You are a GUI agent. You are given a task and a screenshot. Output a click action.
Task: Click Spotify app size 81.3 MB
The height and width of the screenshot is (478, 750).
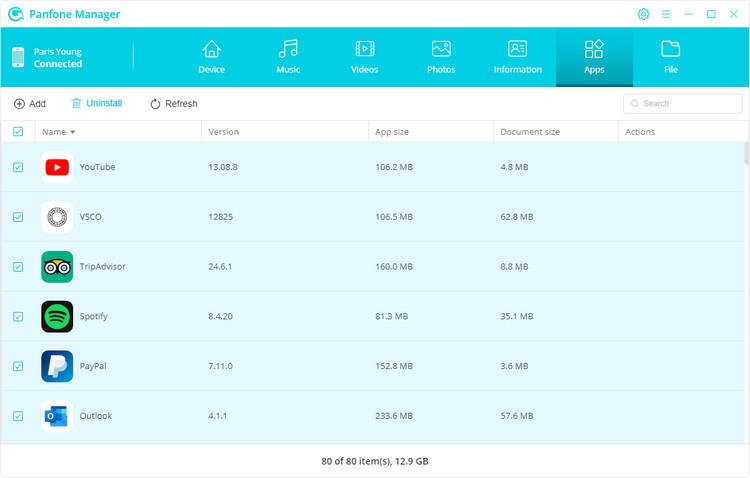392,316
